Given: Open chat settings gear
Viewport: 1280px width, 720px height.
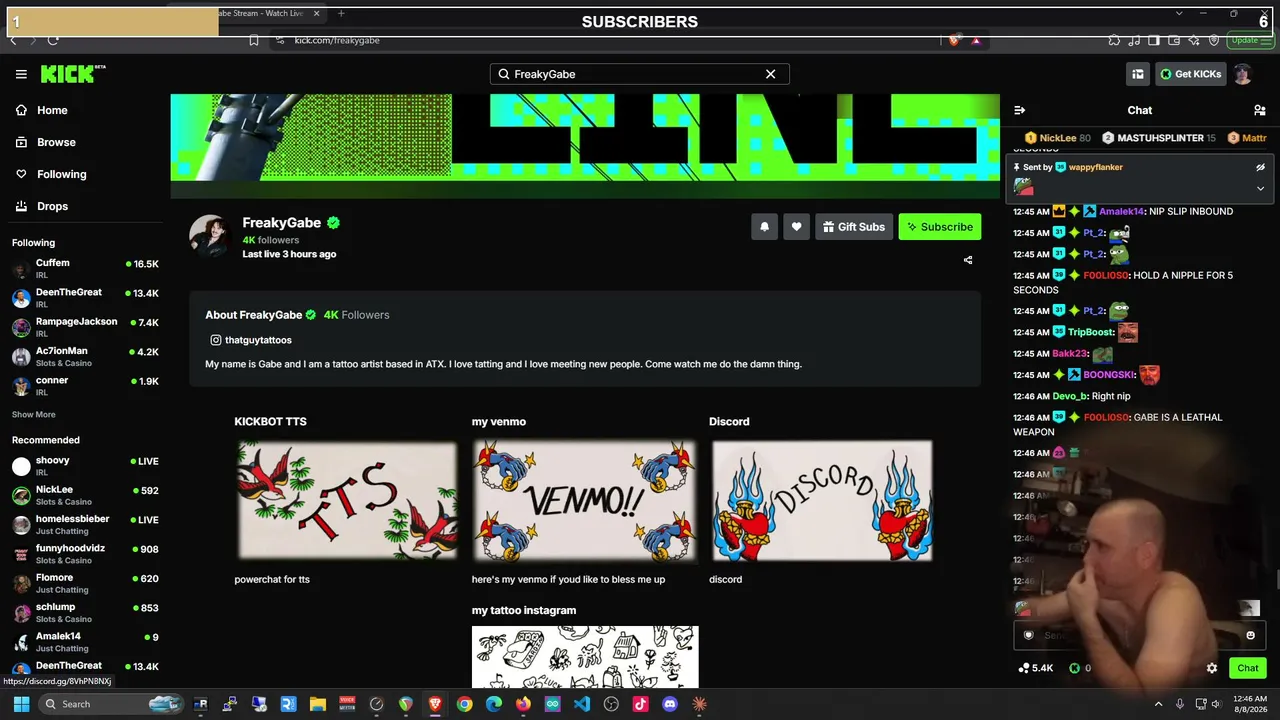Looking at the screenshot, I should pyautogui.click(x=1212, y=668).
